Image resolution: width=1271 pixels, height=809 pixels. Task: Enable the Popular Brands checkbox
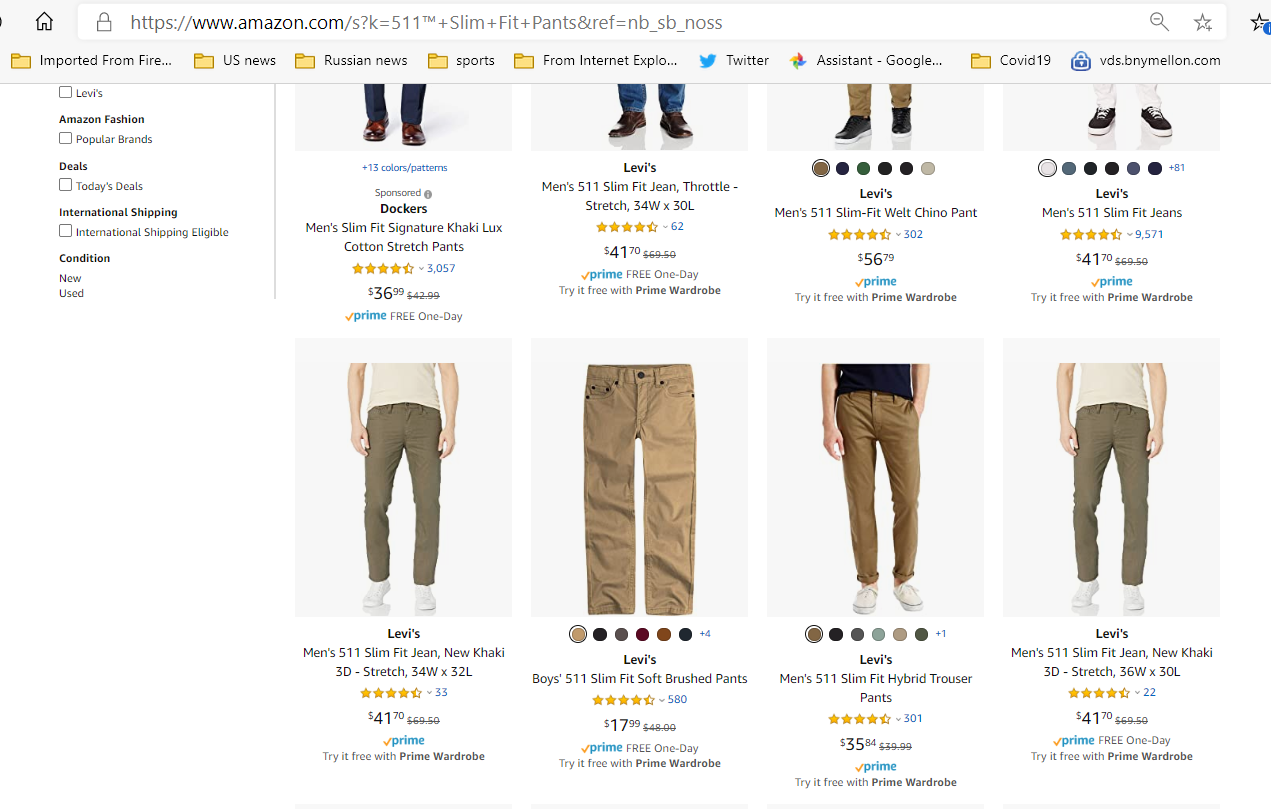point(65,138)
